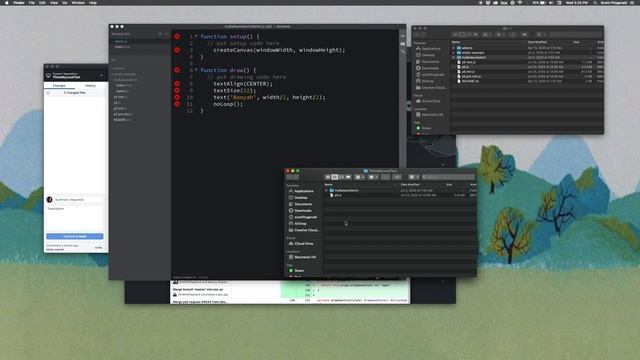Click Wi-Fi icon in the menu bar

coord(520,2)
